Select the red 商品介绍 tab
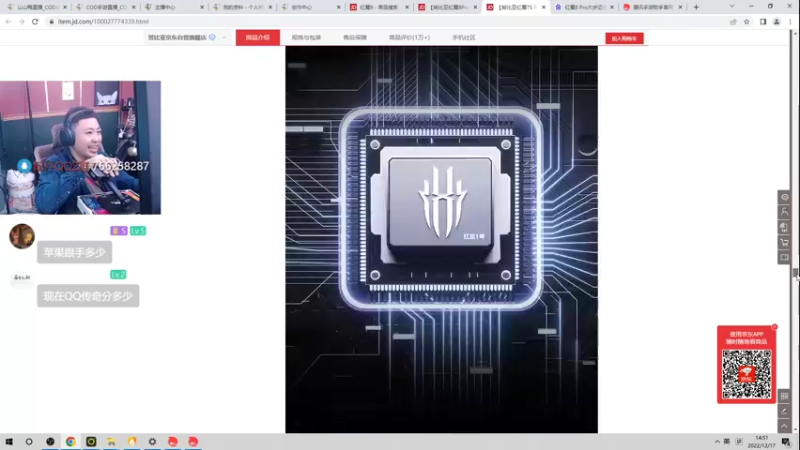 pos(258,38)
